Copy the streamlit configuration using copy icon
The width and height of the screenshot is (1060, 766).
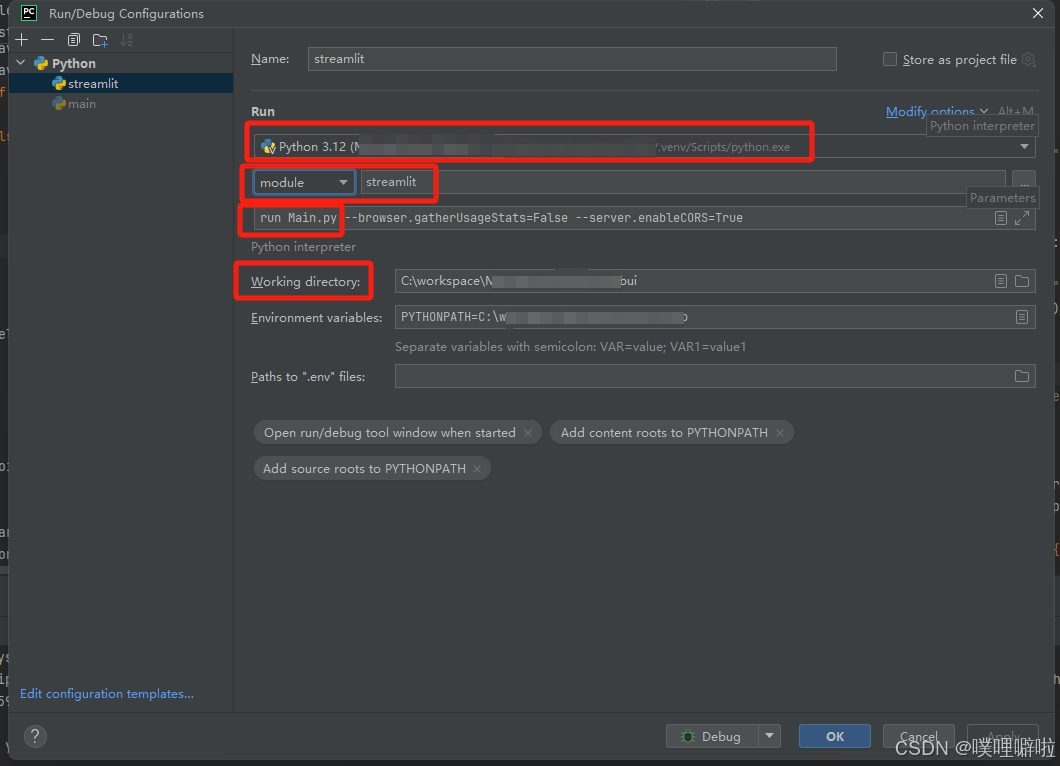click(x=73, y=40)
